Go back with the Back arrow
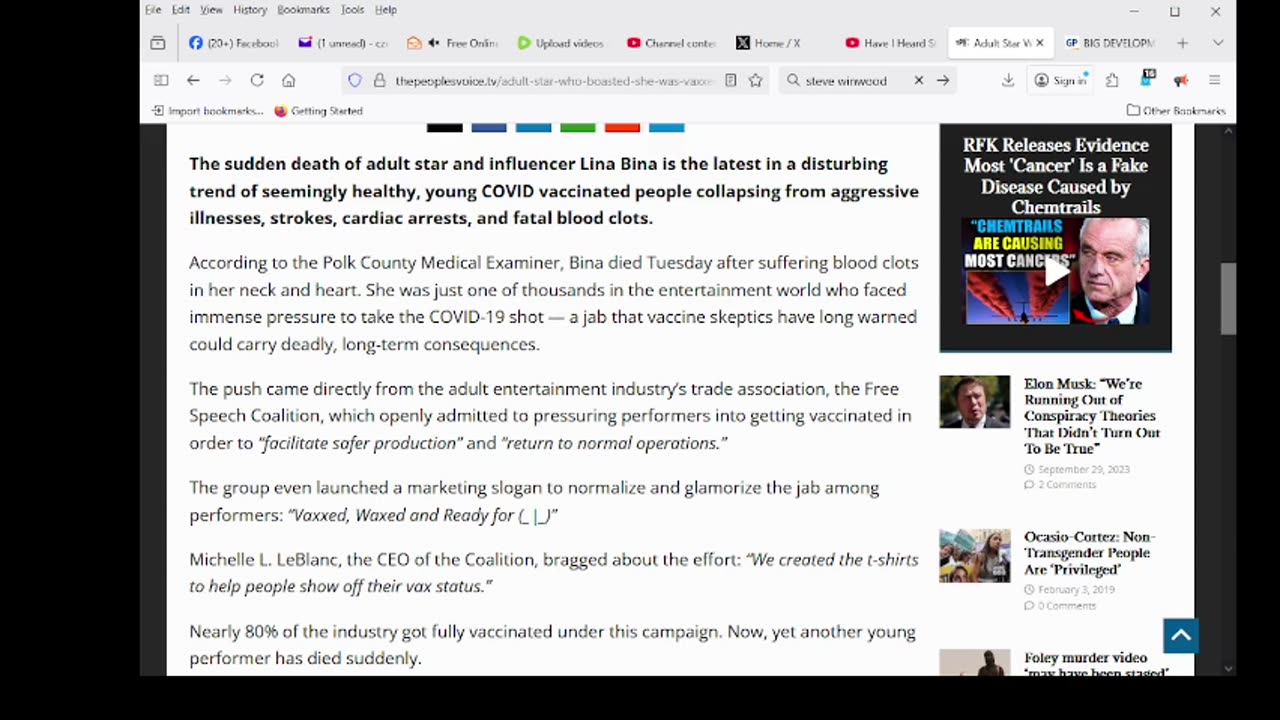 193,80
